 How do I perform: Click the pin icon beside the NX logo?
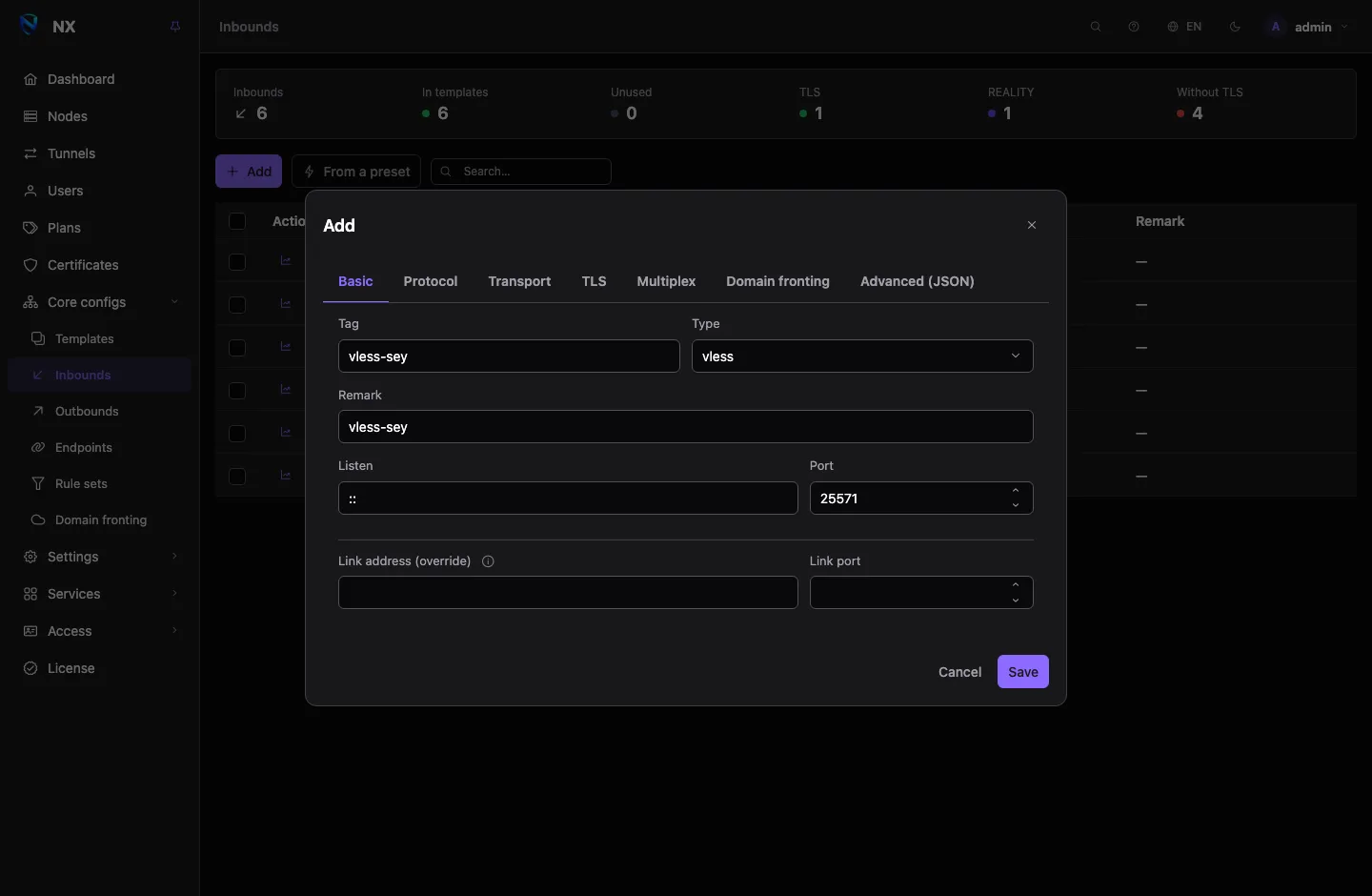coord(175,27)
